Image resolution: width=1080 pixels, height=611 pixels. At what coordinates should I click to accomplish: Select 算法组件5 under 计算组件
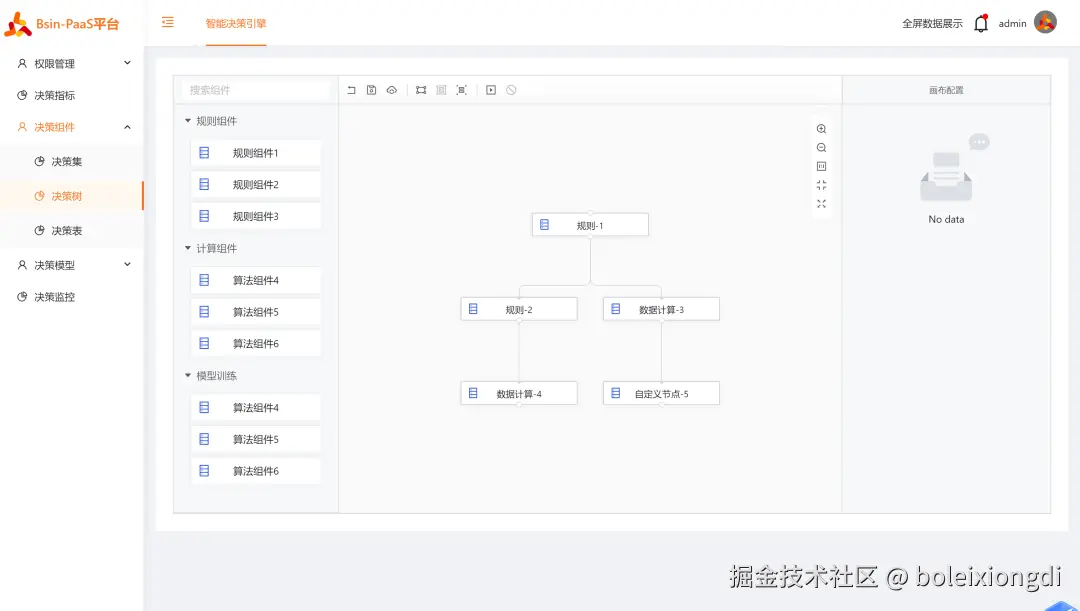click(x=256, y=312)
